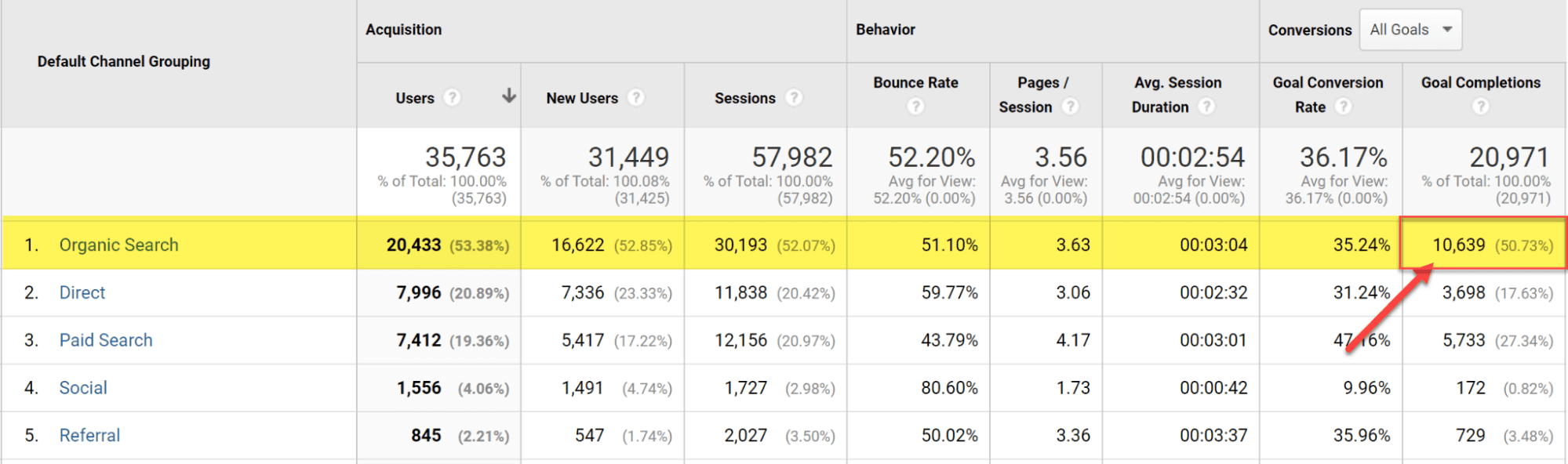This screenshot has height=464, width=1568.
Task: Open the All Goals dropdown
Action: (x=1410, y=30)
